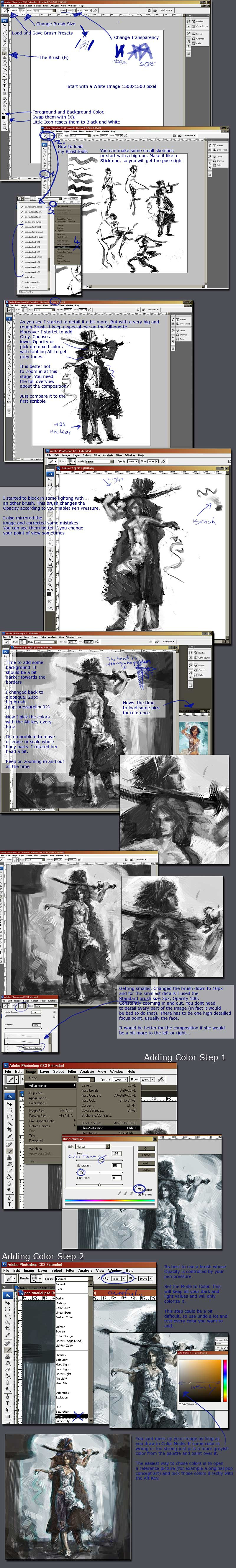The height and width of the screenshot is (1568, 236).
Task: Choose Image Size in the Image menu
Action: point(50,1111)
